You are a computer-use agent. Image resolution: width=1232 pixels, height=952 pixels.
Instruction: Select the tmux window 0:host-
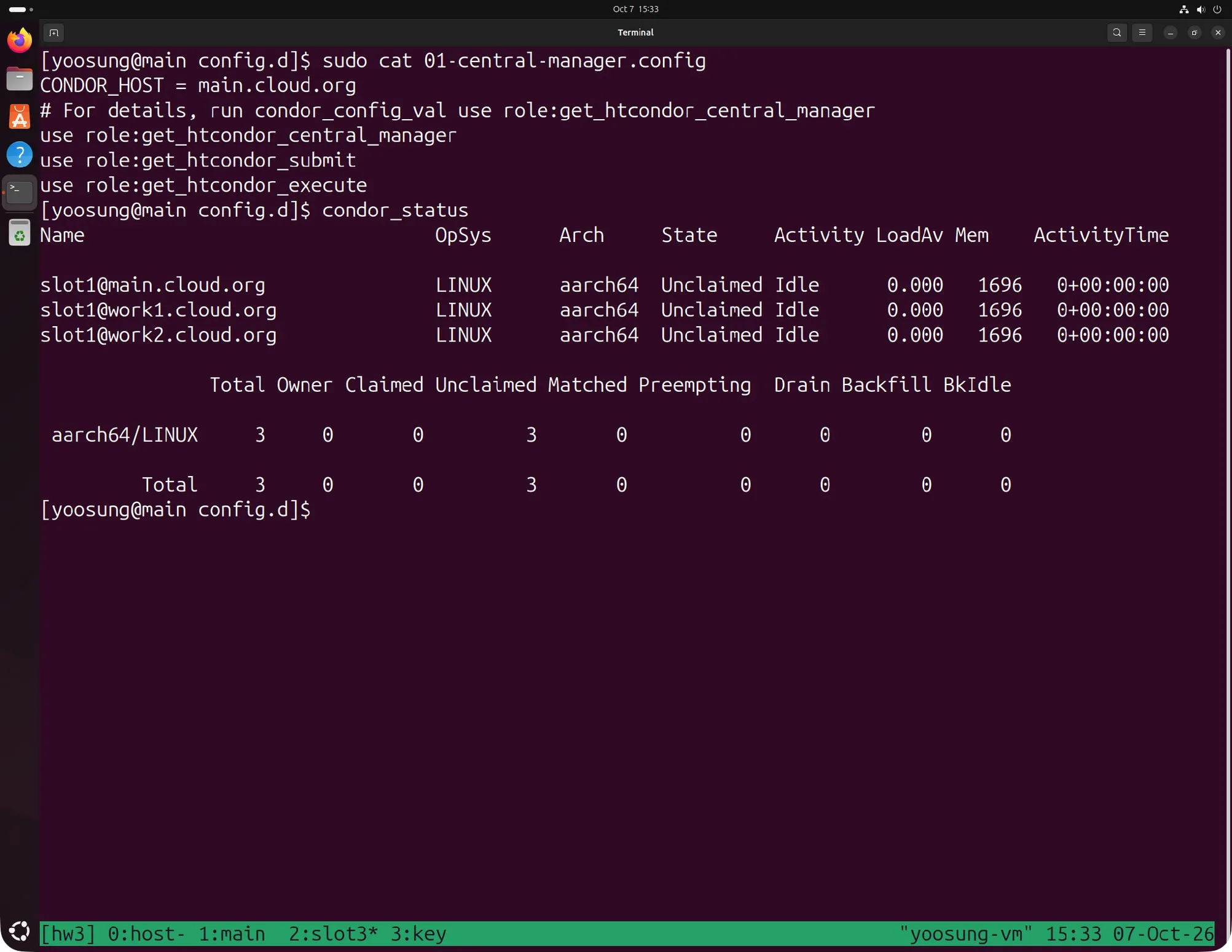[146, 934]
